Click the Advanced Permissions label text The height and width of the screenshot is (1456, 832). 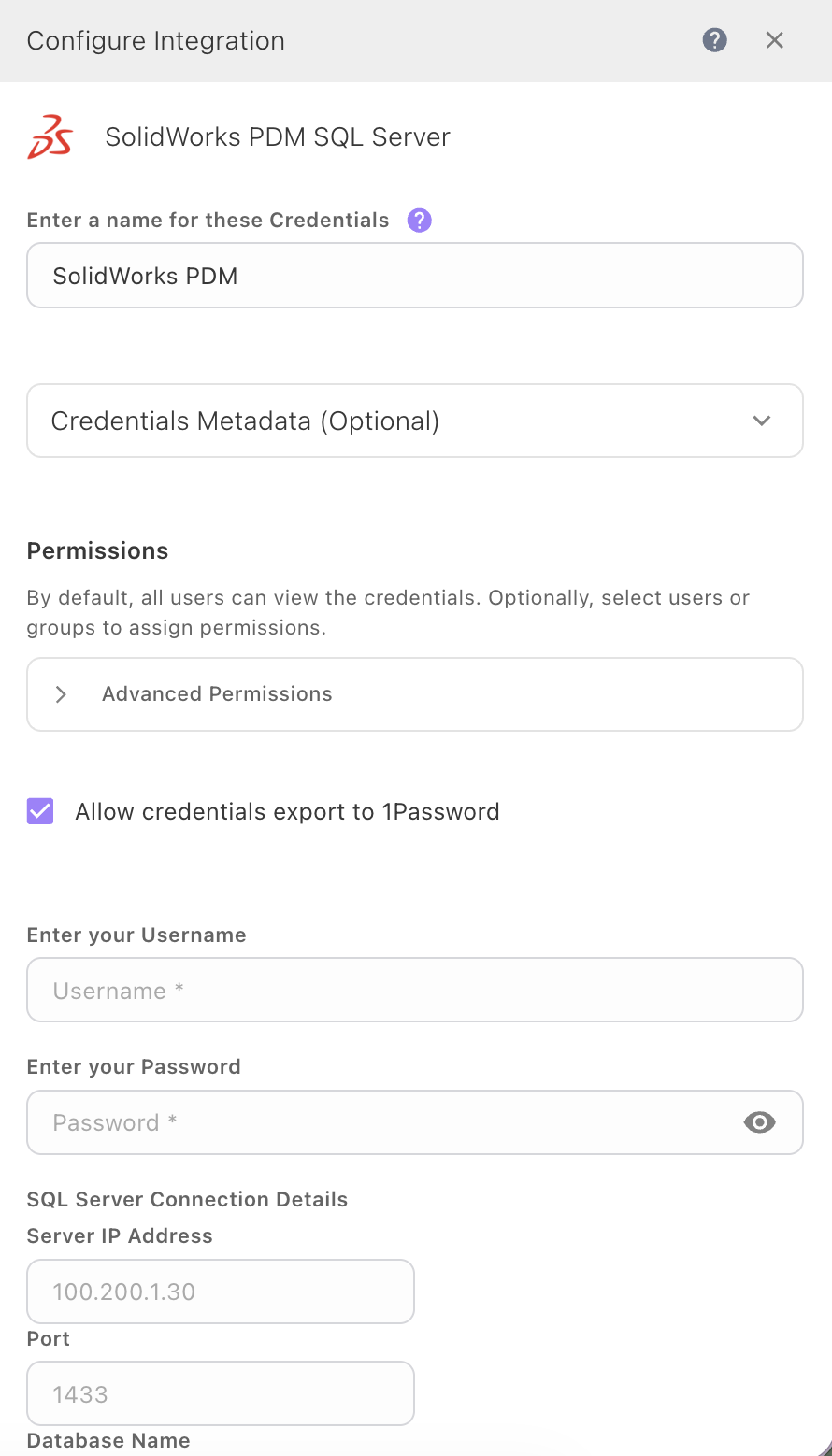pyautogui.click(x=217, y=694)
